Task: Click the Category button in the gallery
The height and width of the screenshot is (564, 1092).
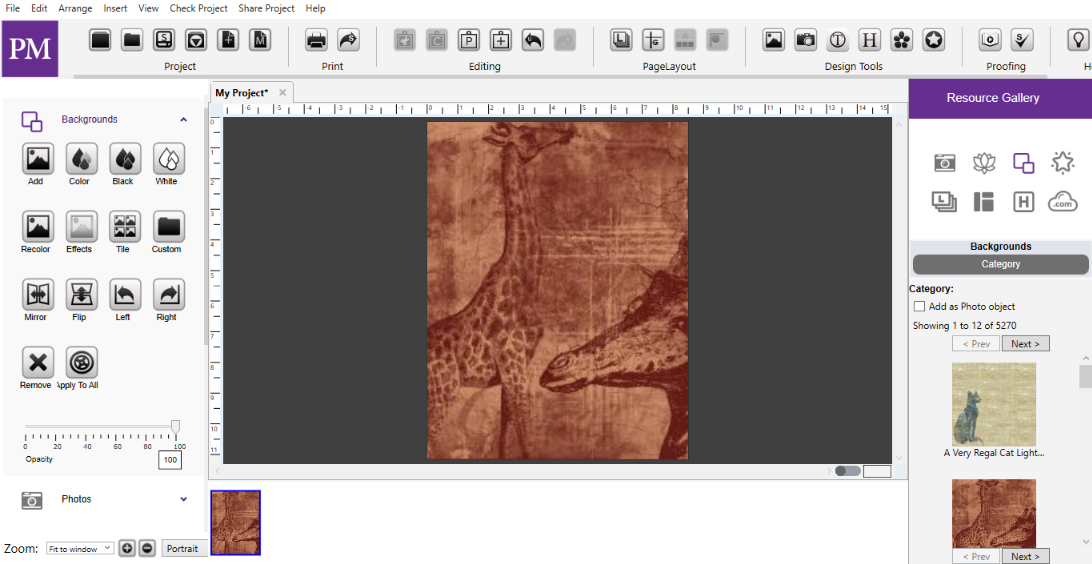Action: pyautogui.click(x=1000, y=265)
